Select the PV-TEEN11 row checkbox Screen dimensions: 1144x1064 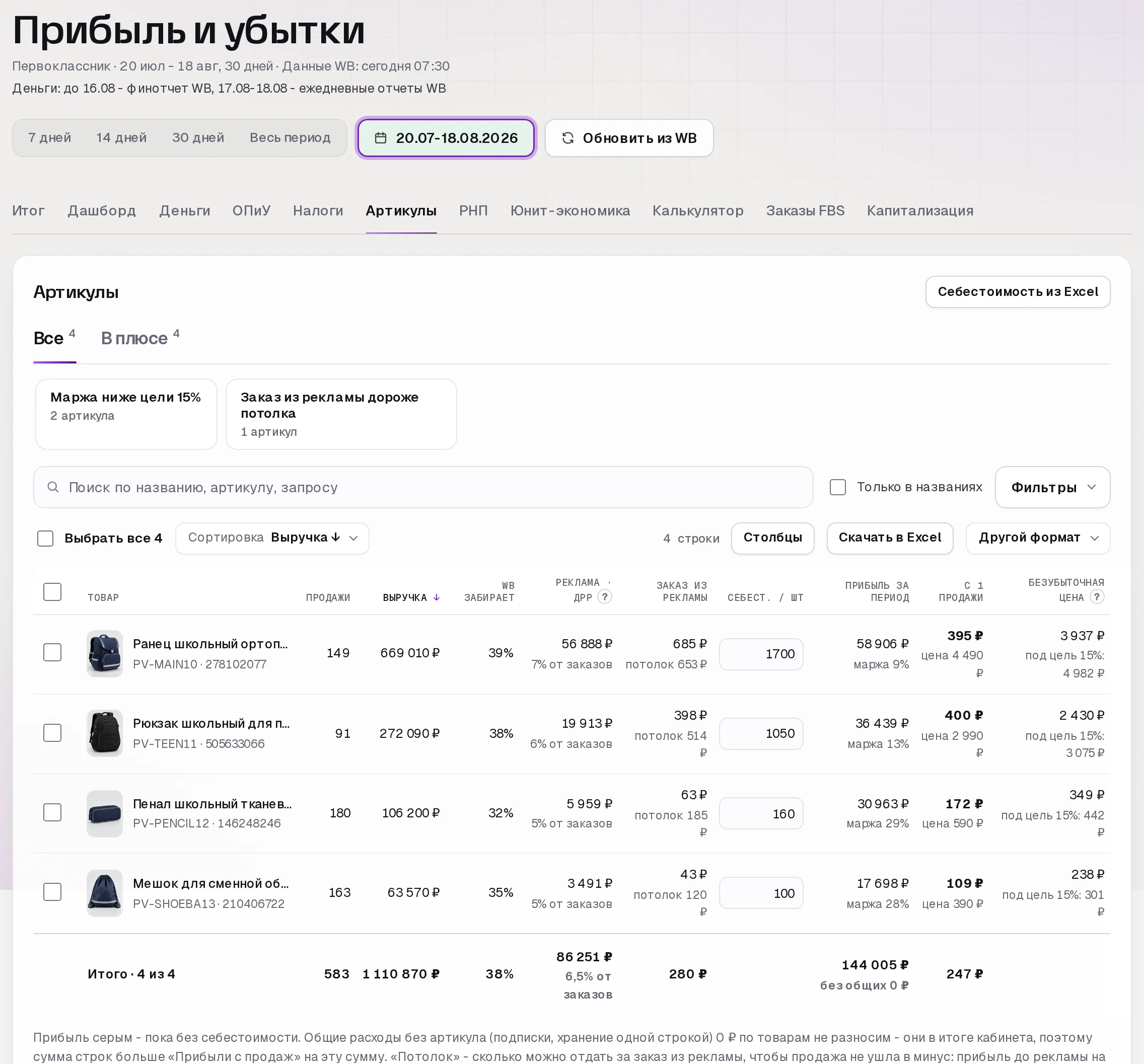tap(52, 733)
